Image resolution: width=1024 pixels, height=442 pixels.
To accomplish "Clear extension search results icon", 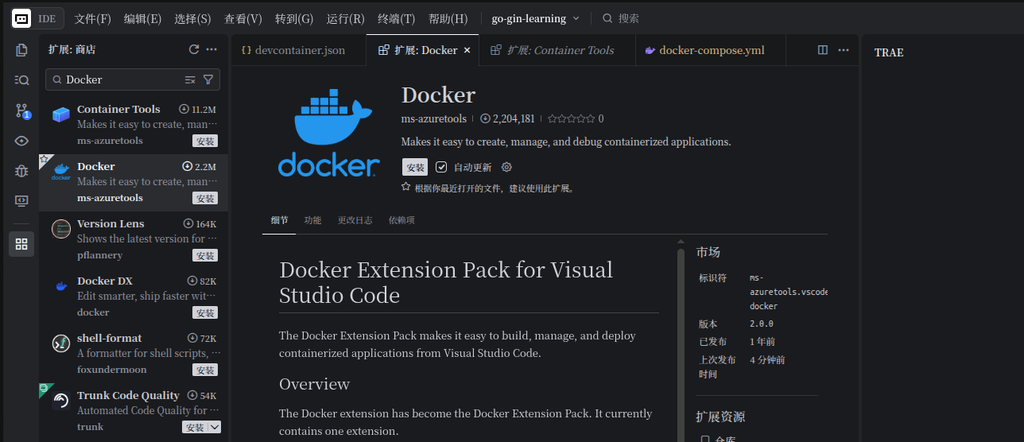I will pyautogui.click(x=190, y=80).
